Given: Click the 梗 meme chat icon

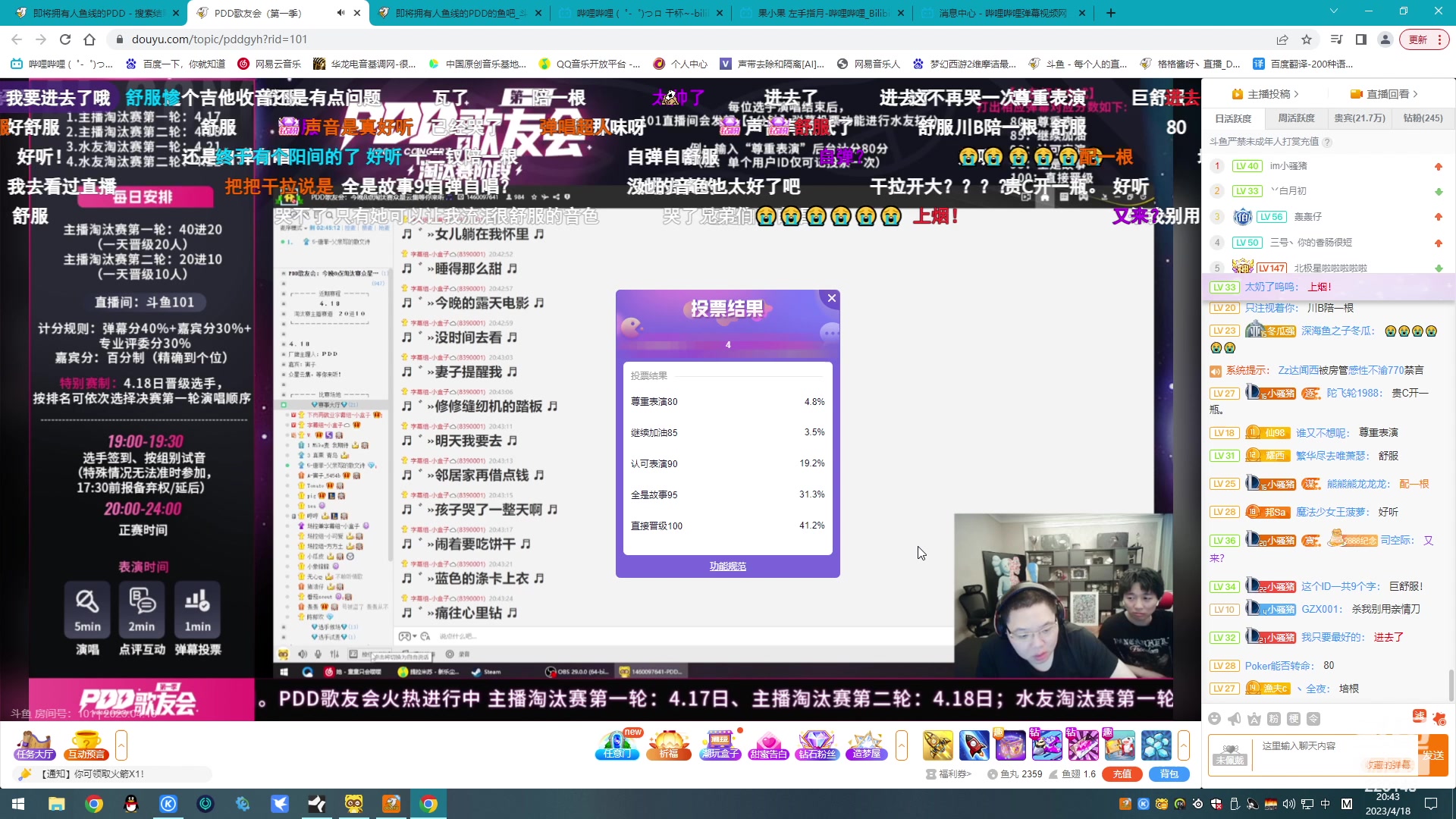Looking at the screenshot, I should pos(1294,718).
